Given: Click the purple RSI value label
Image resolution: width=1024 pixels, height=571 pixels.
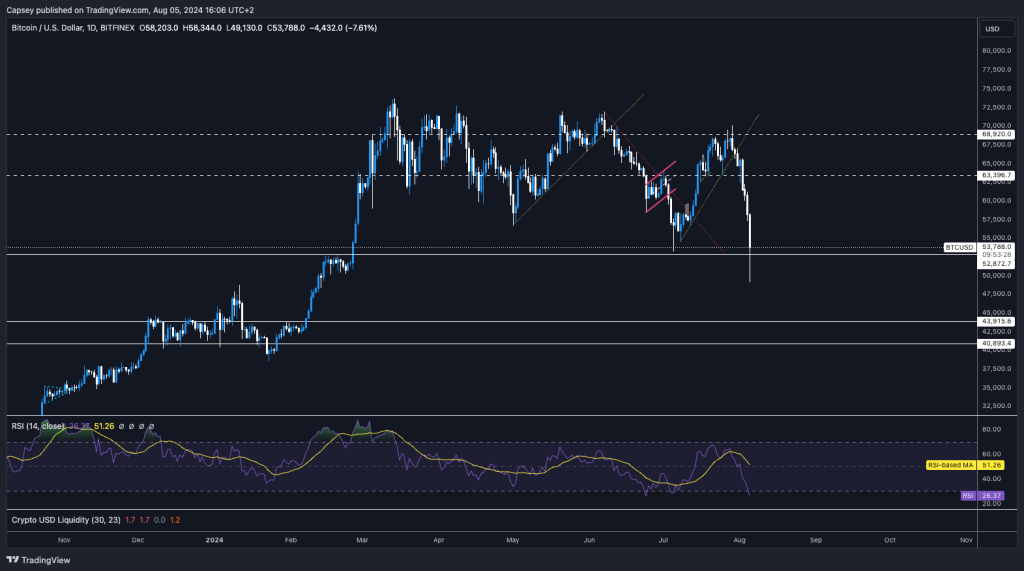Looking at the screenshot, I should (x=968, y=495).
